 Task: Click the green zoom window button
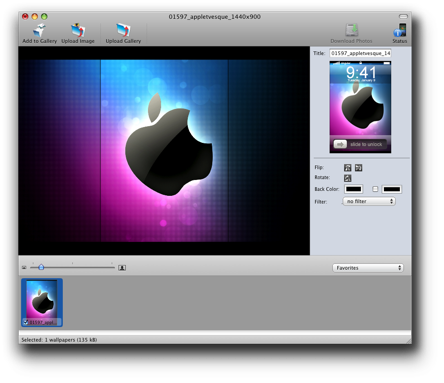coord(44,16)
